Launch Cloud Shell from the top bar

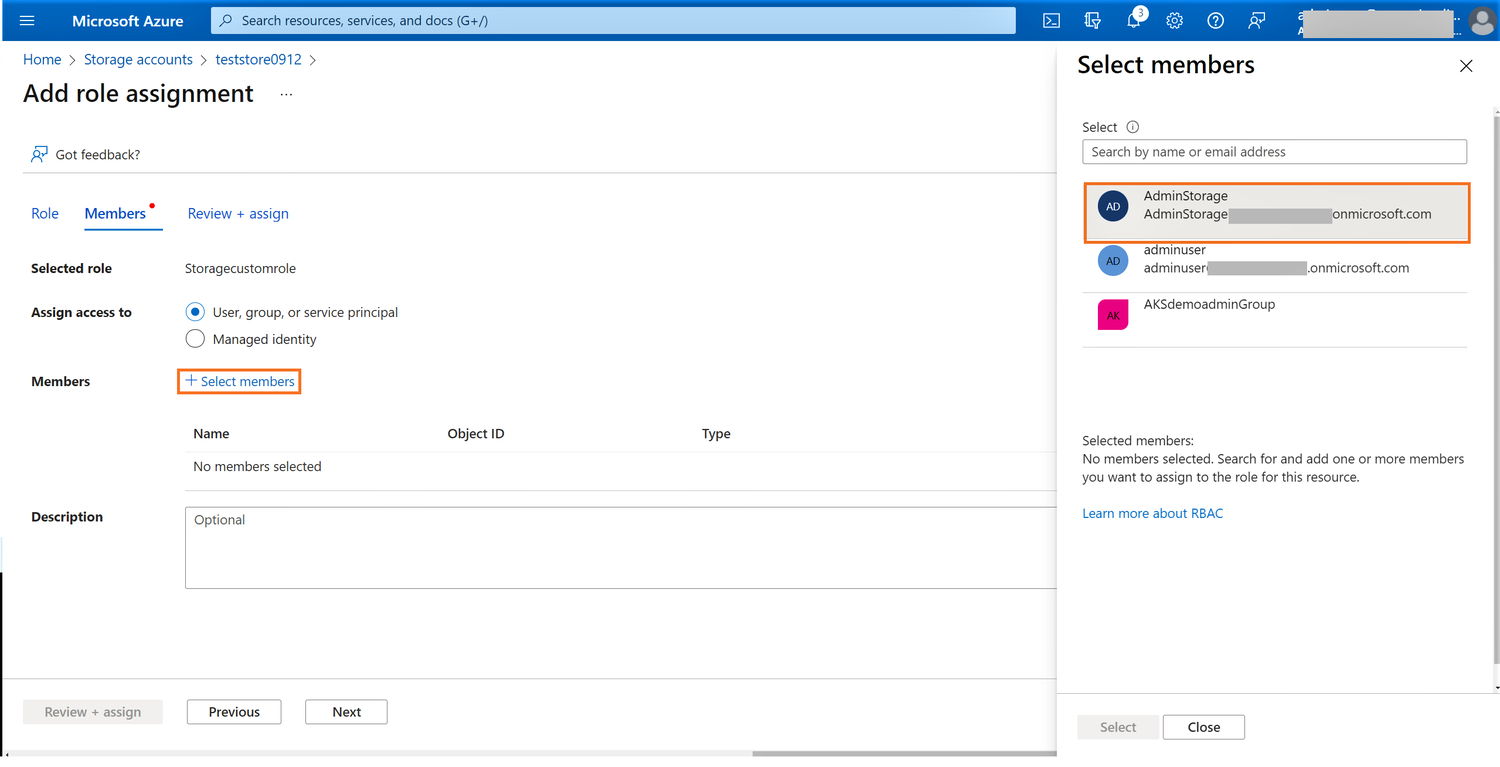1051,20
